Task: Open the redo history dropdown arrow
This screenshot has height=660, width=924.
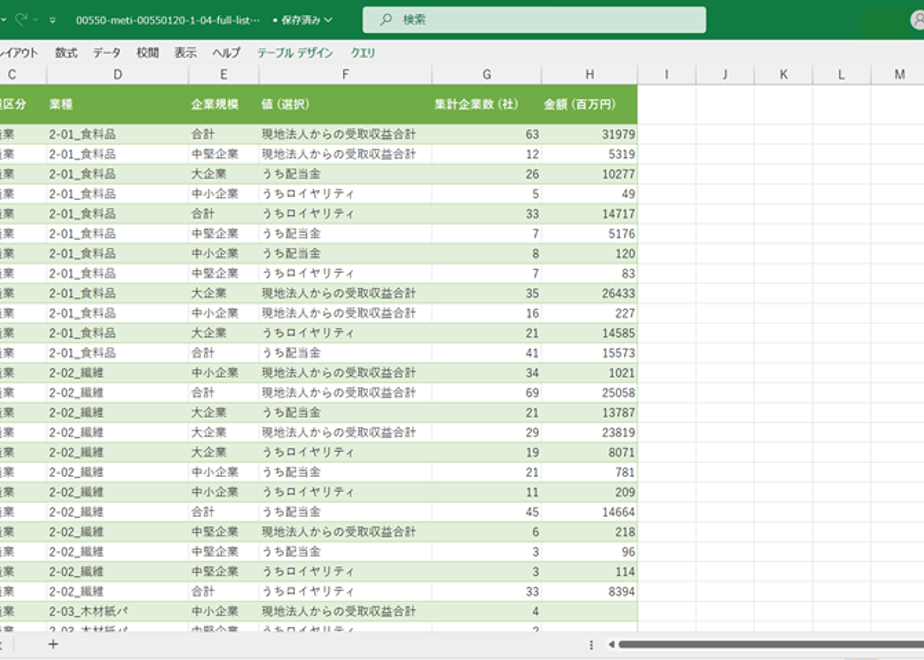Action: [x=35, y=20]
